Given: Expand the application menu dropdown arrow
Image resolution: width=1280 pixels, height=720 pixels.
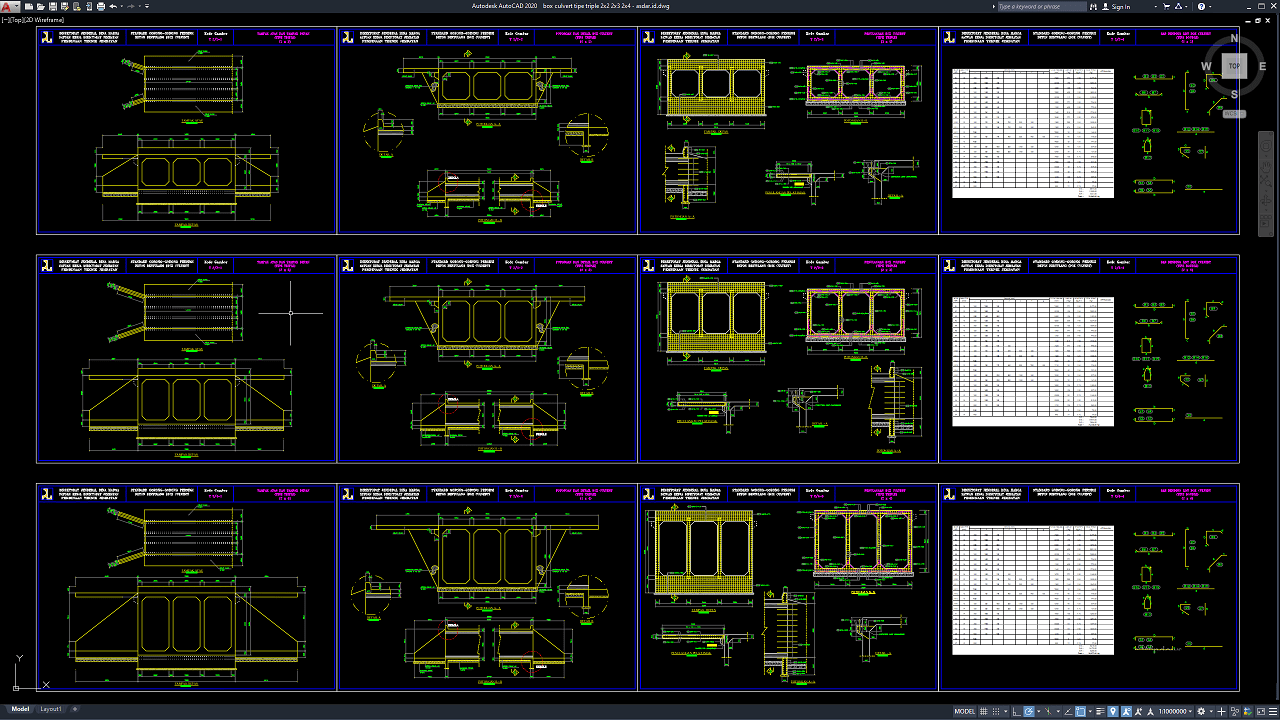Looking at the screenshot, I should [x=16, y=6].
